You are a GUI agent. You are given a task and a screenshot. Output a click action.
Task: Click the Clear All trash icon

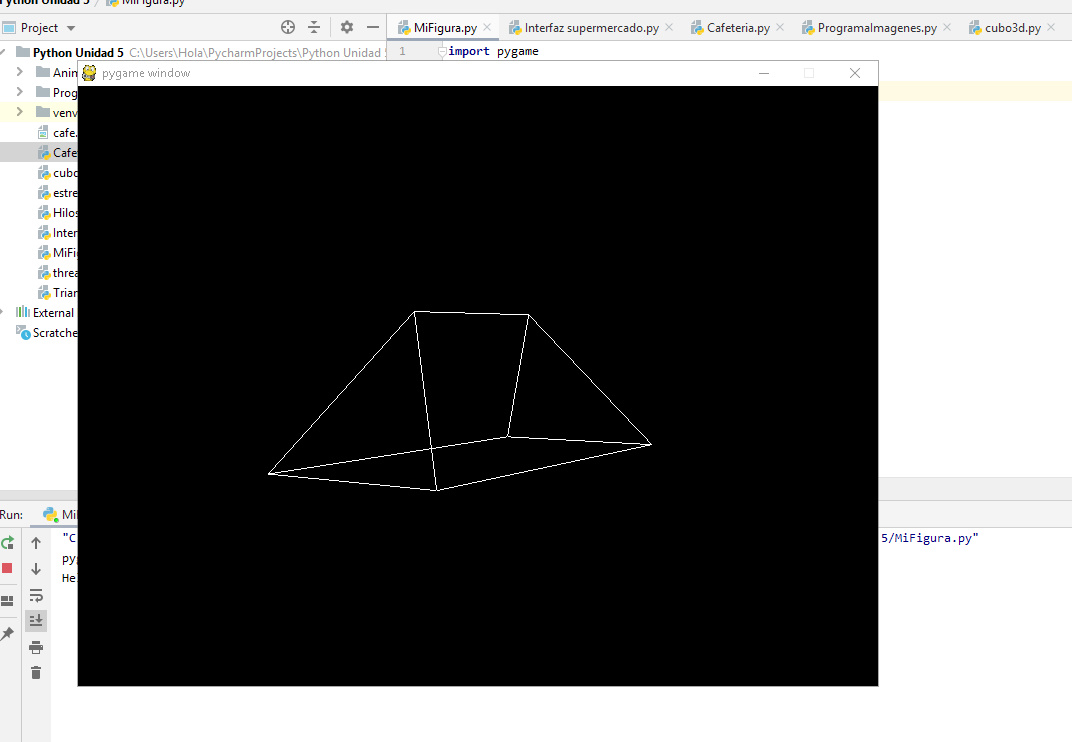pos(36,672)
